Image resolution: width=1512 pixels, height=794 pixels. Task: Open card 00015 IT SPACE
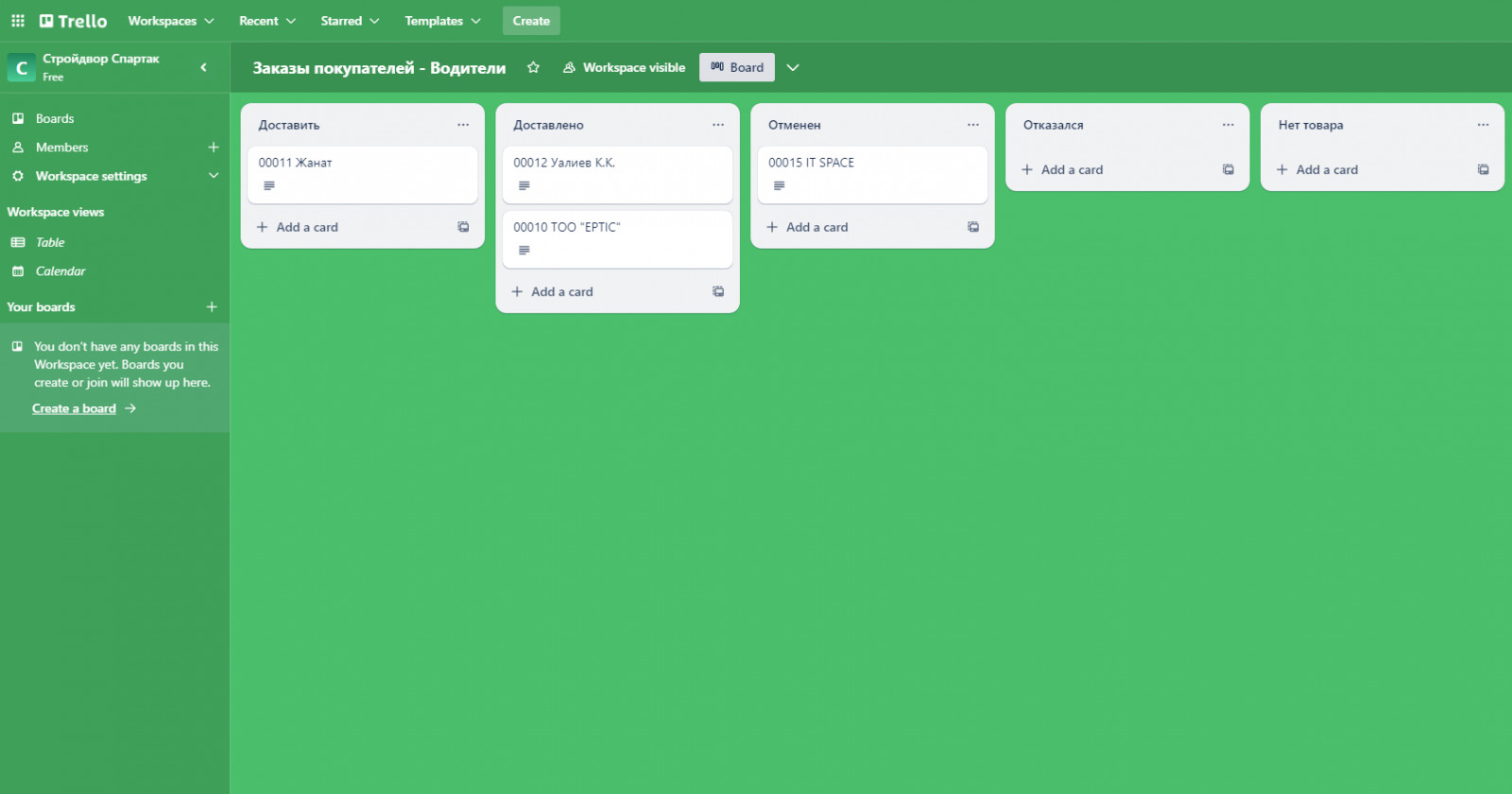tap(873, 175)
